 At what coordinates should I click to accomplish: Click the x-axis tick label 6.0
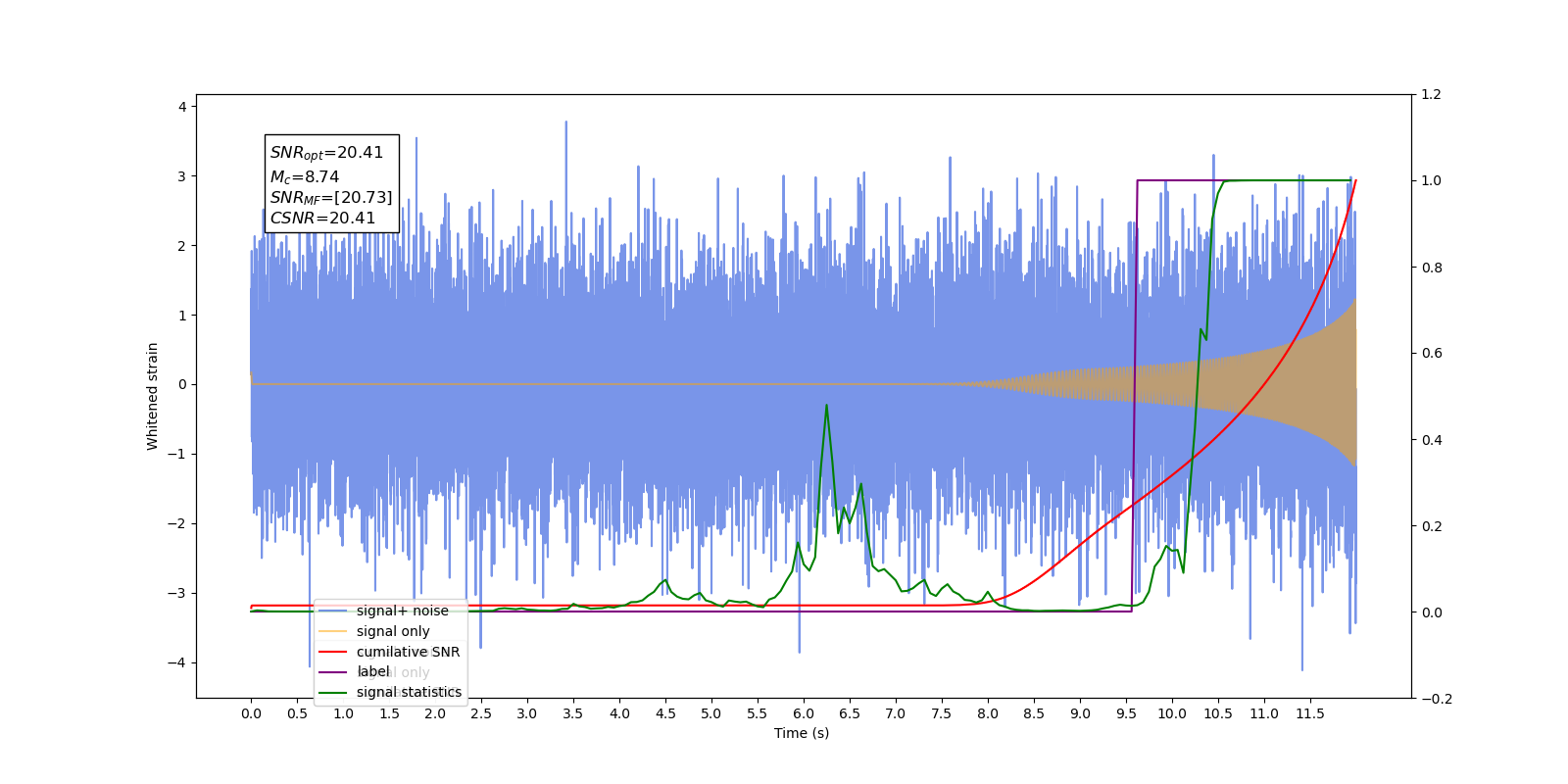tap(804, 713)
